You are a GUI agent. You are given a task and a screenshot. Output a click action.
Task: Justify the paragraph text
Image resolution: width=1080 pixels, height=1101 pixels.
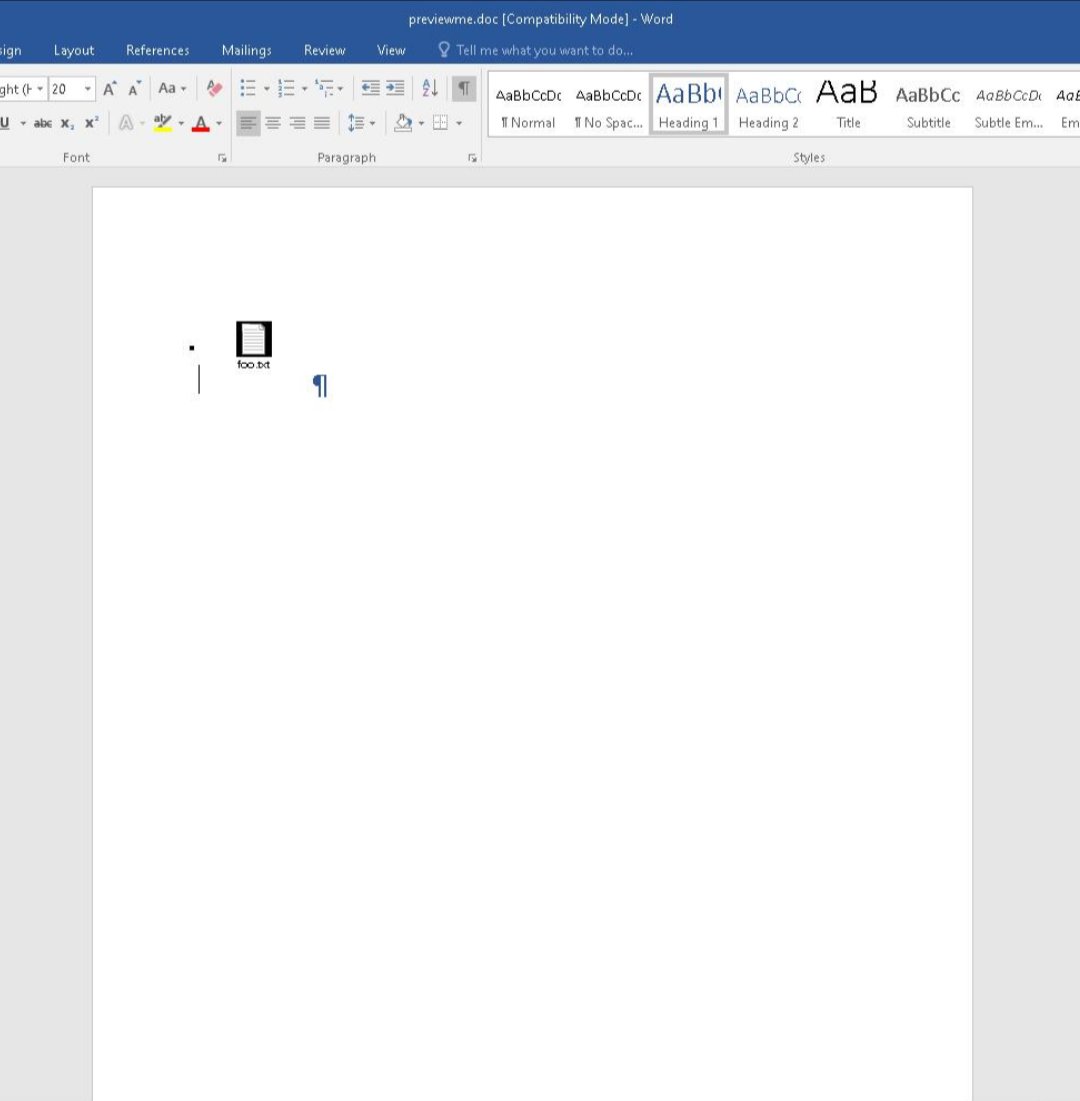pyautogui.click(x=322, y=124)
